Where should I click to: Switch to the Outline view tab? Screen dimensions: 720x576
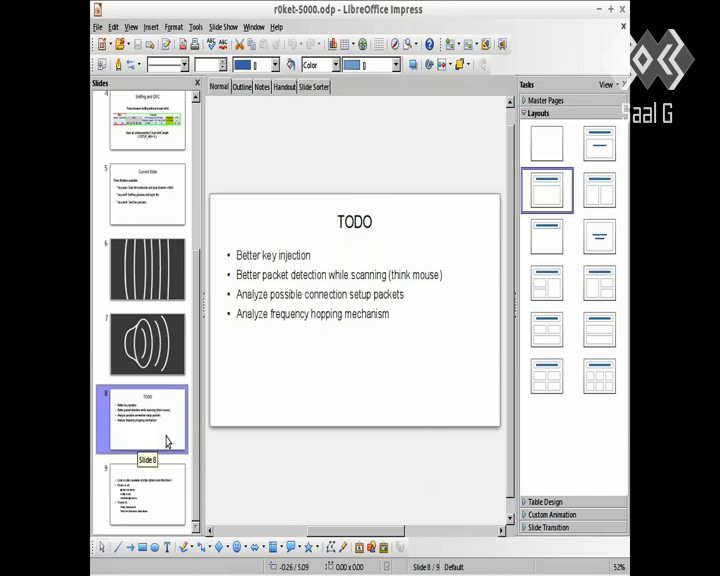242,87
